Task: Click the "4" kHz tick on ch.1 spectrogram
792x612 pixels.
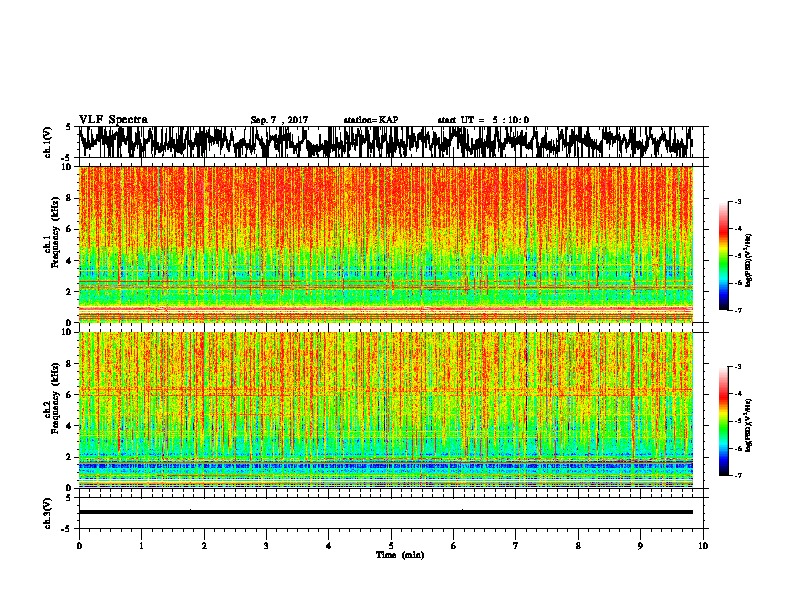Action: (x=70, y=261)
